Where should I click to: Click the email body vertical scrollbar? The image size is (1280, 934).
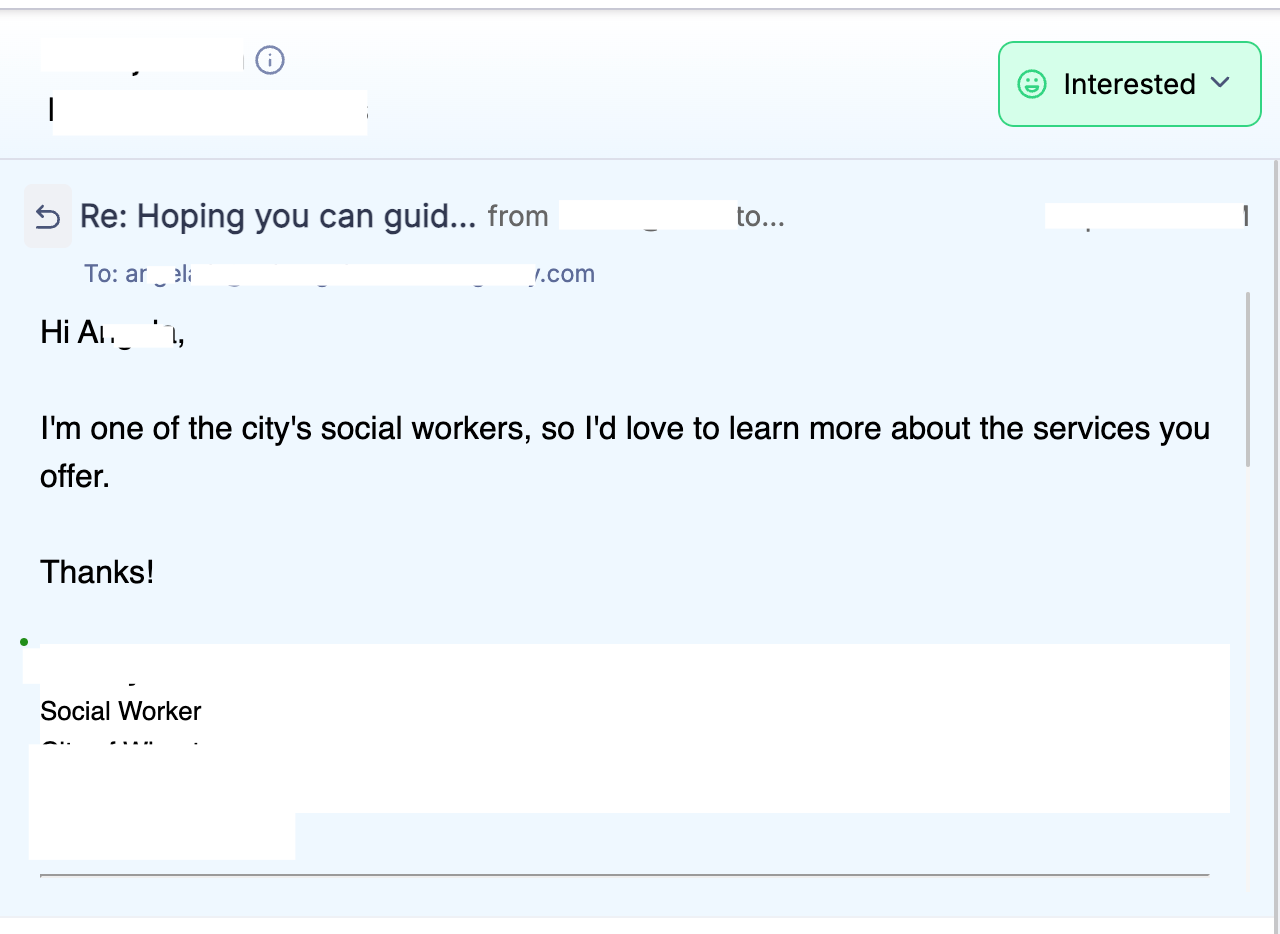1247,380
